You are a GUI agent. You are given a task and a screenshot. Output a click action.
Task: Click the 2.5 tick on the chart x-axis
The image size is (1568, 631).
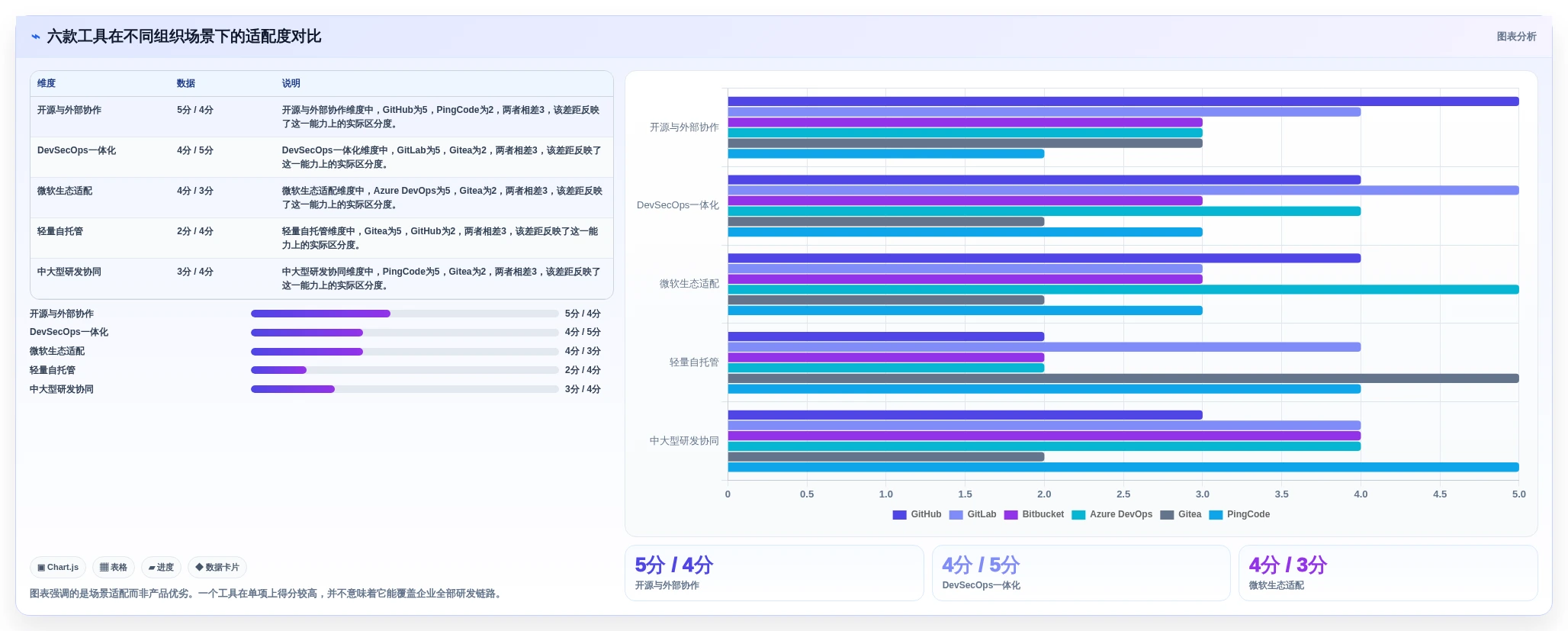click(x=1123, y=494)
